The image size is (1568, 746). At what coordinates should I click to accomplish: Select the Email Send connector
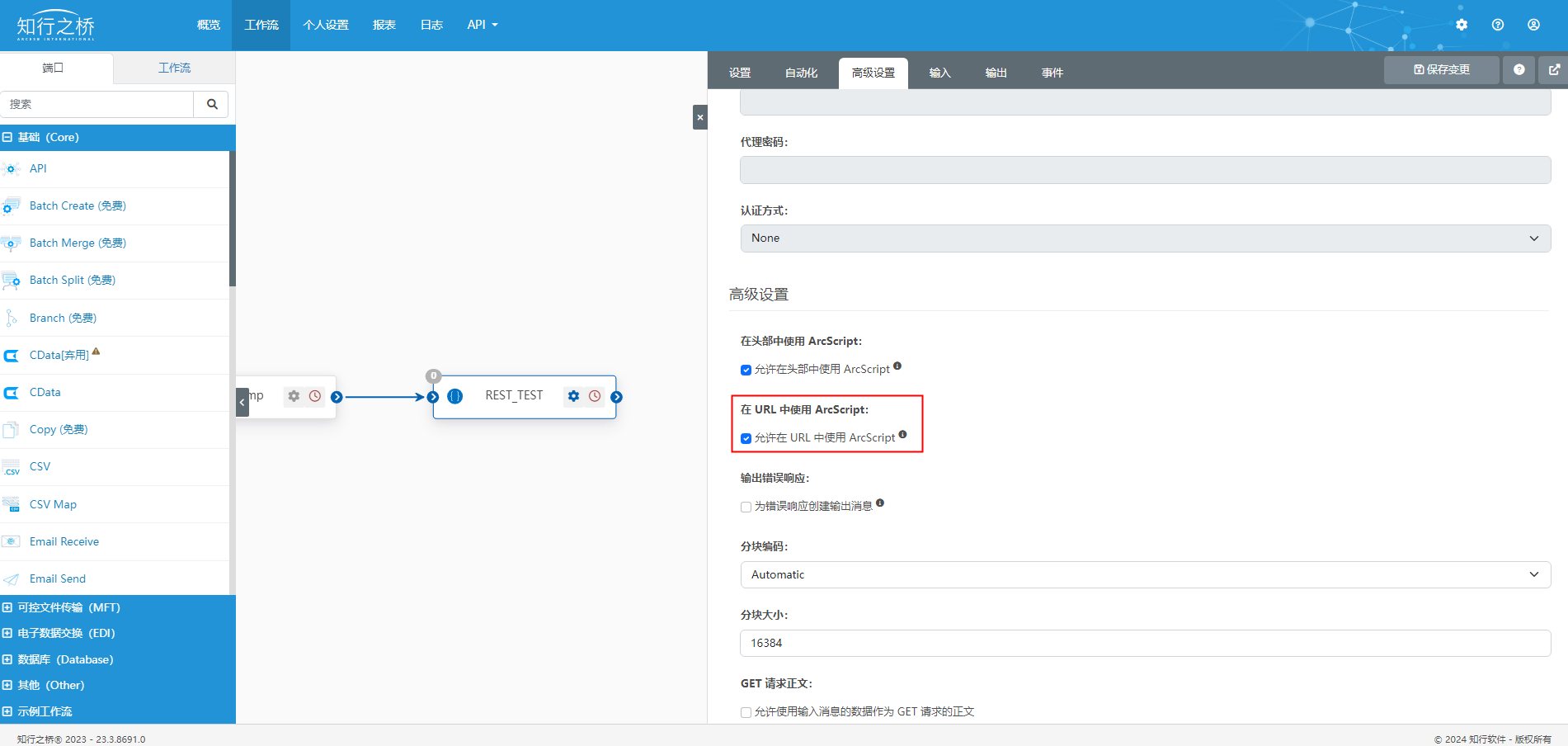(58, 578)
